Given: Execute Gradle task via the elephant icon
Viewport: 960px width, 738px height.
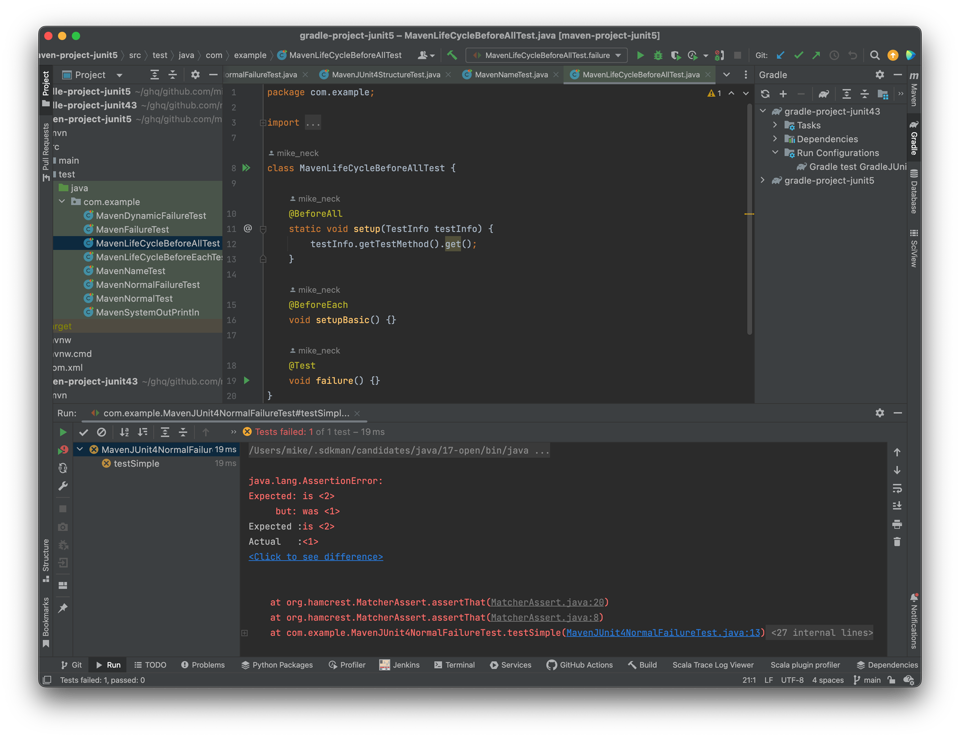Looking at the screenshot, I should [823, 94].
